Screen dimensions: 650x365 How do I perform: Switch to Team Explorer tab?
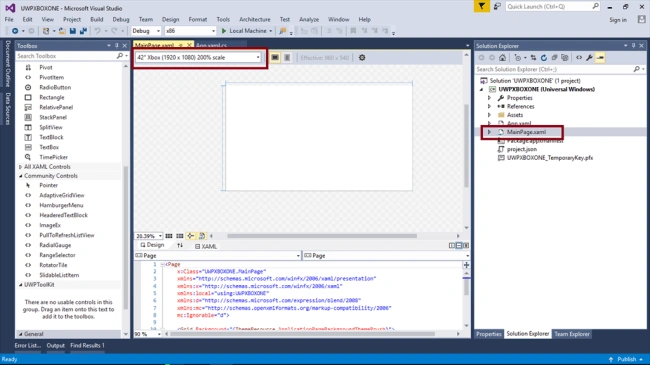[x=572, y=334]
